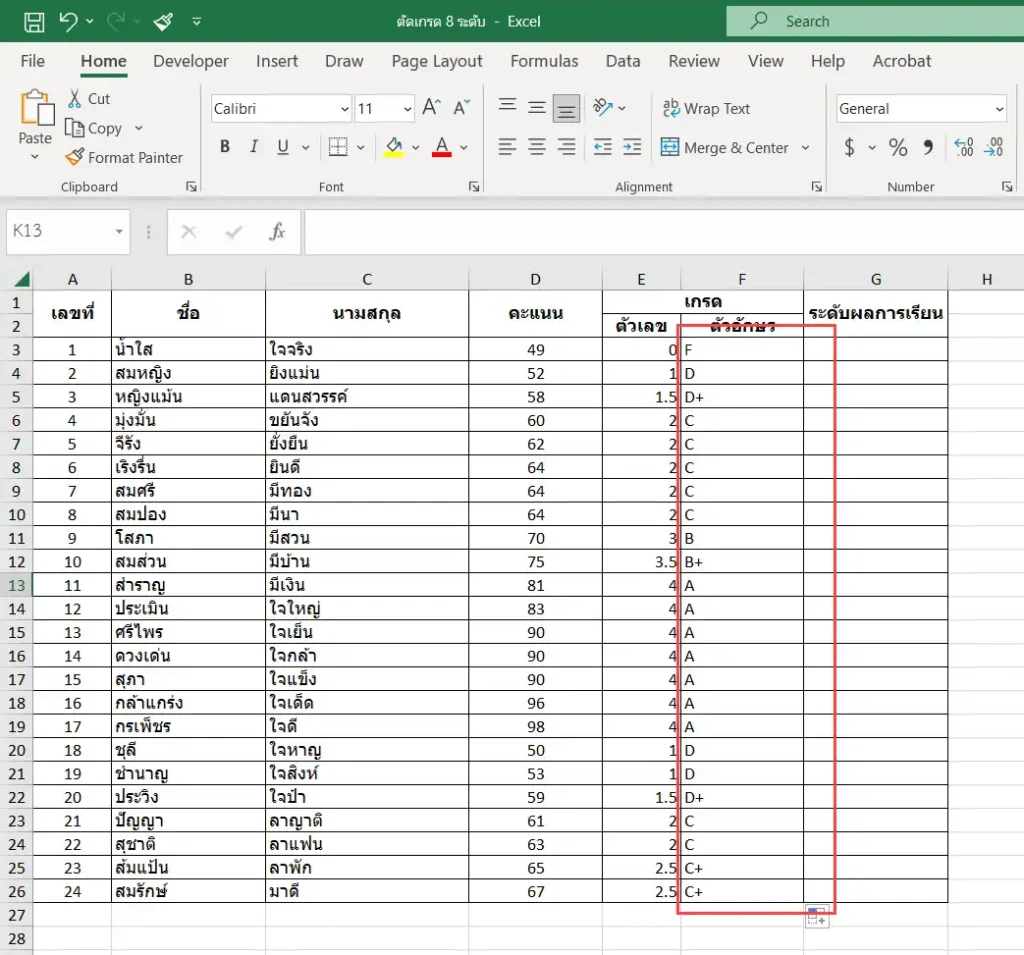
Task: Select Middle Align icon
Action: [x=537, y=107]
